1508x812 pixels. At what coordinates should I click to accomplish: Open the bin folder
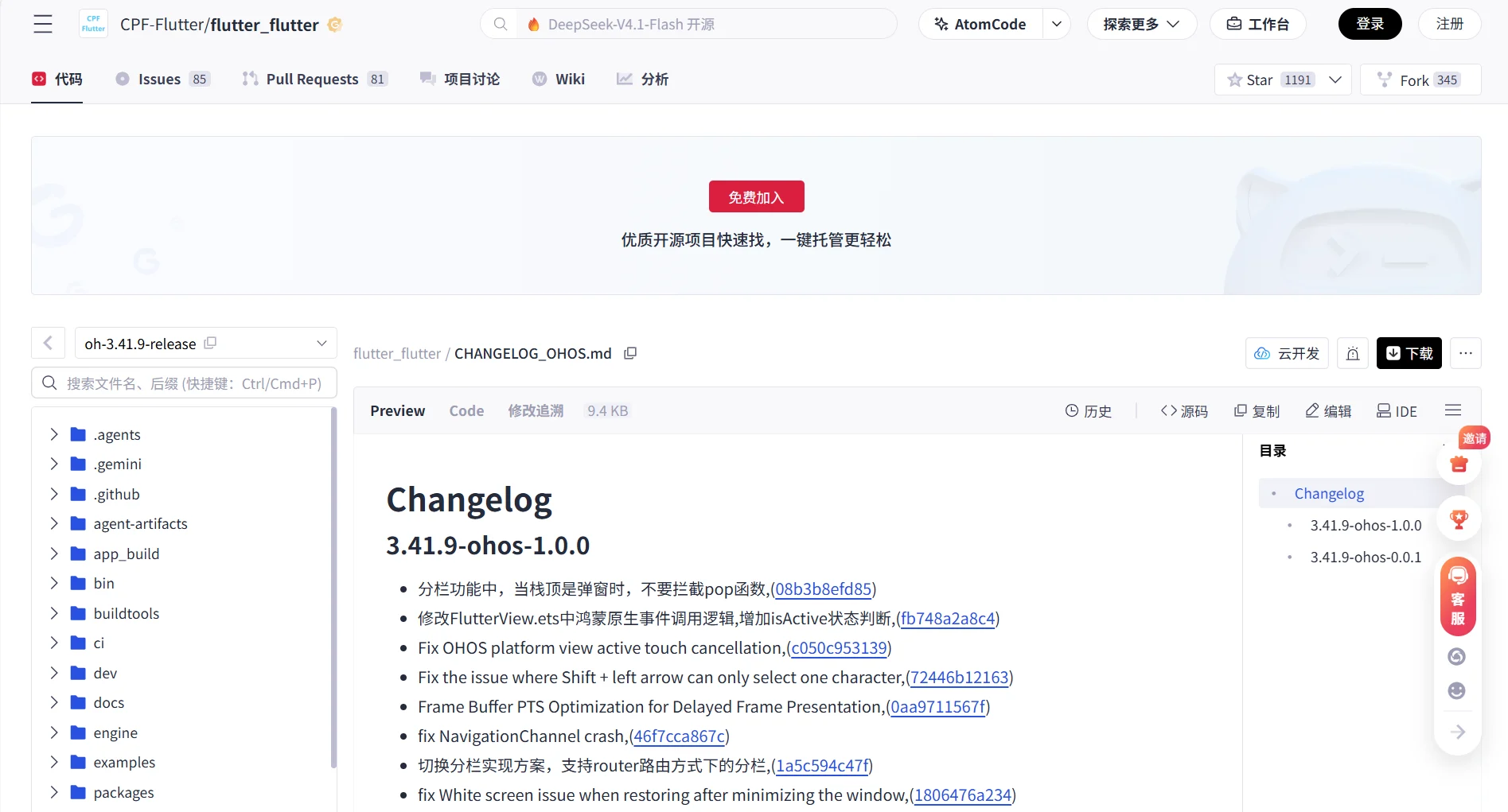pyautogui.click(x=103, y=583)
